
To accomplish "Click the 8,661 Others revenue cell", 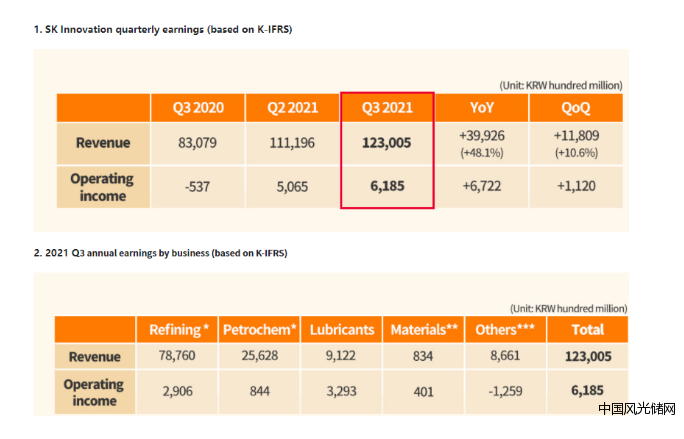I will click(x=505, y=356).
